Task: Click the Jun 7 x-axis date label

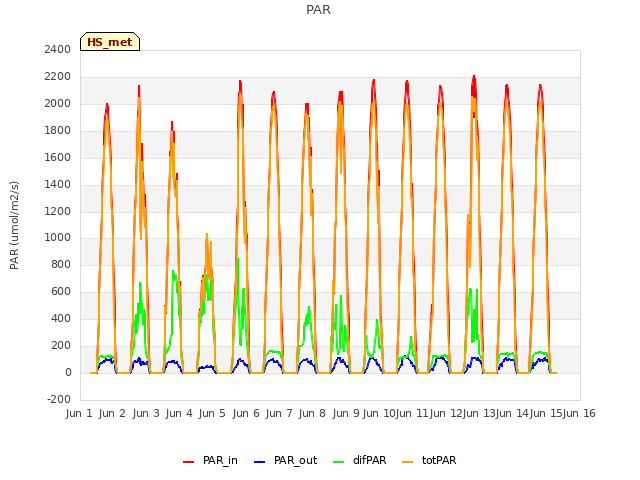Action: (279, 413)
